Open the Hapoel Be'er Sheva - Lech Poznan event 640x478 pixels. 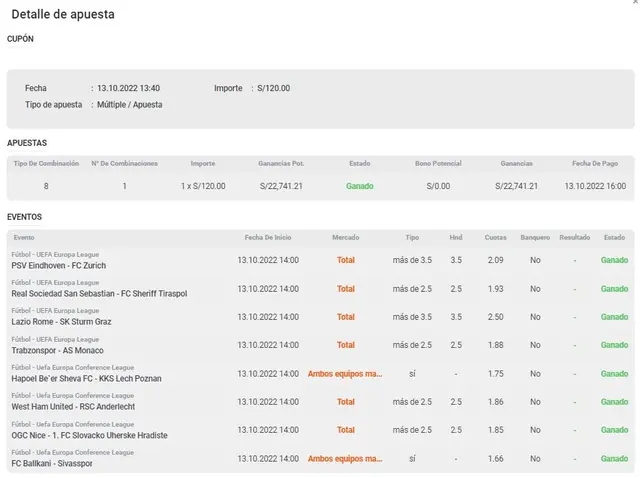88,379
